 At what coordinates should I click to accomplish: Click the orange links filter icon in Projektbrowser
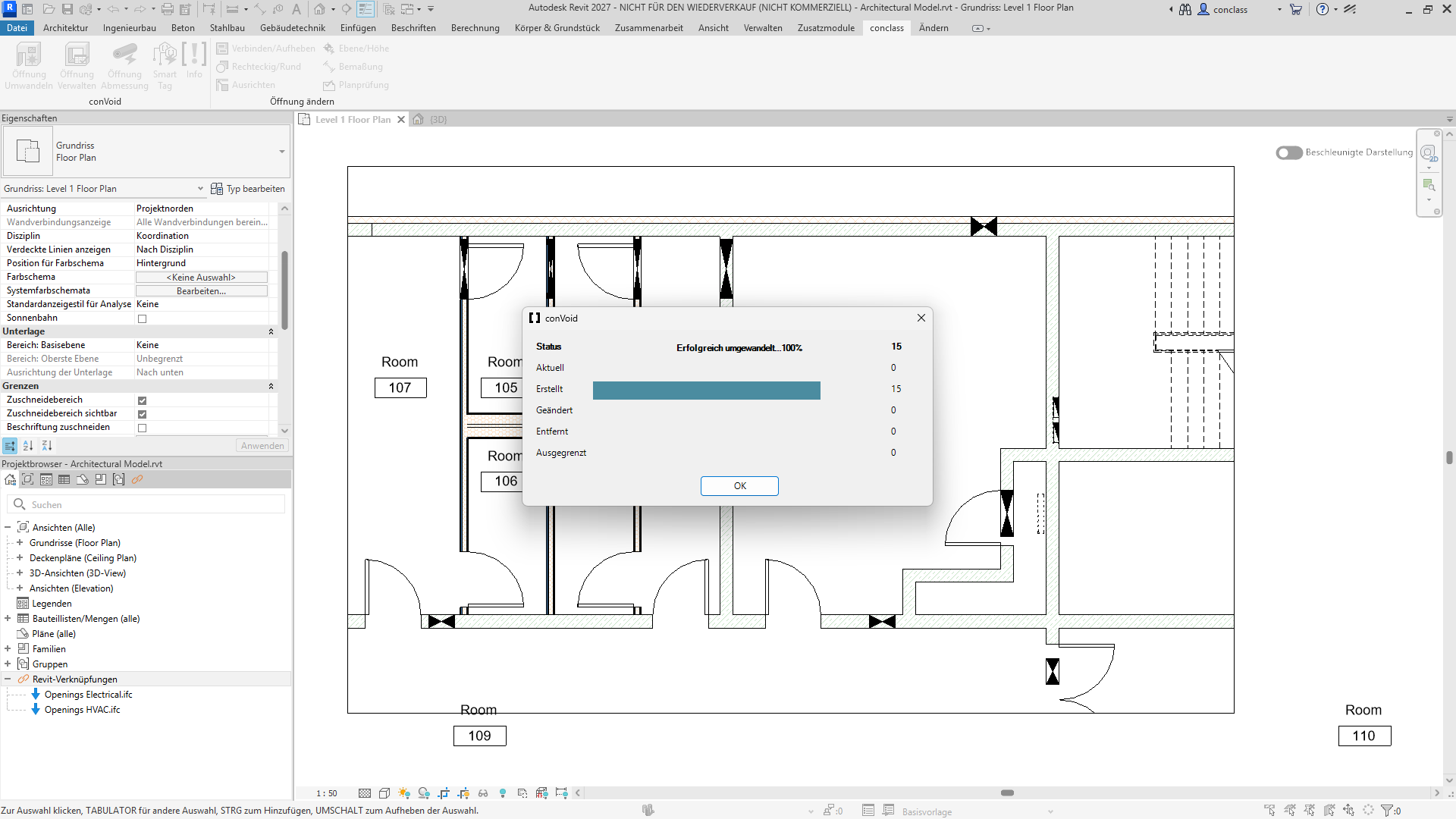point(137,479)
